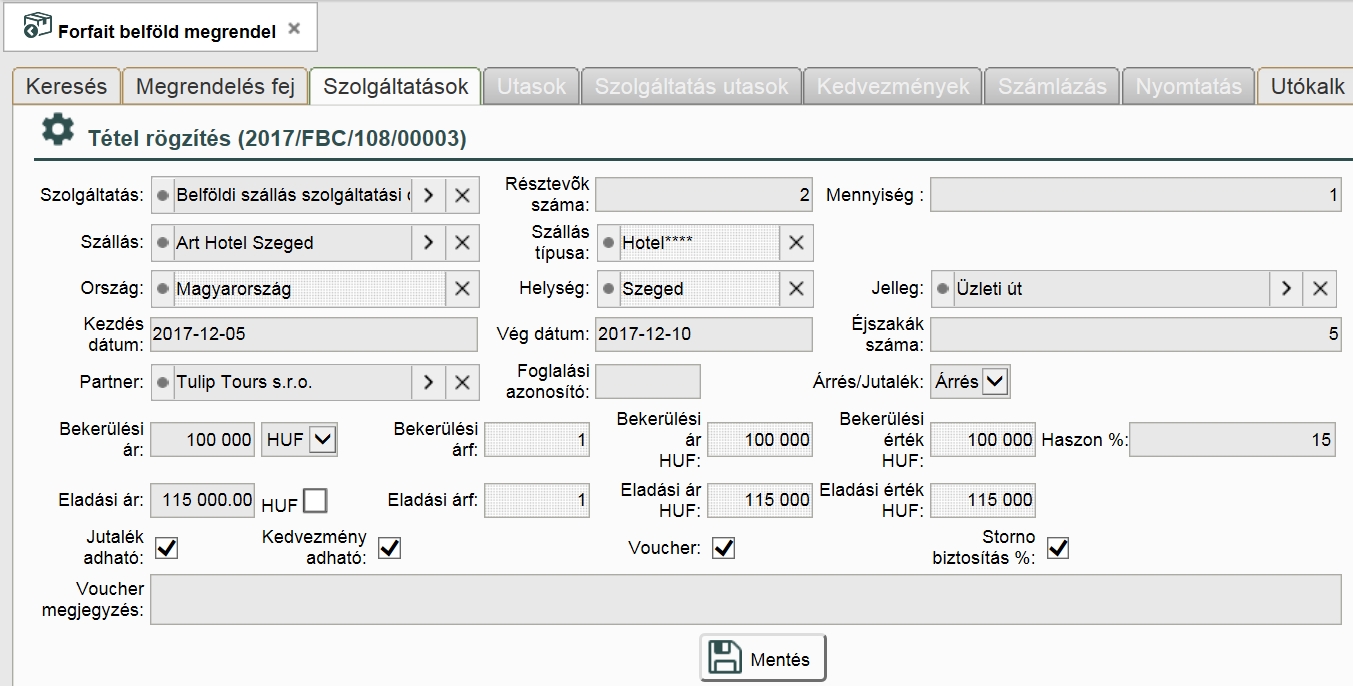Open the Árrés/Jutalék dropdown
The width and height of the screenshot is (1353, 686).
997,381
